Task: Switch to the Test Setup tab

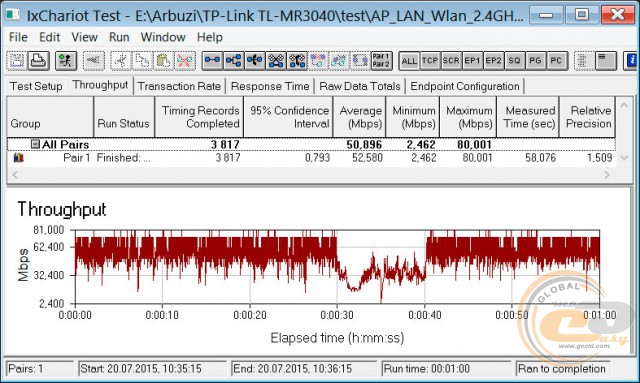Action: (36, 86)
